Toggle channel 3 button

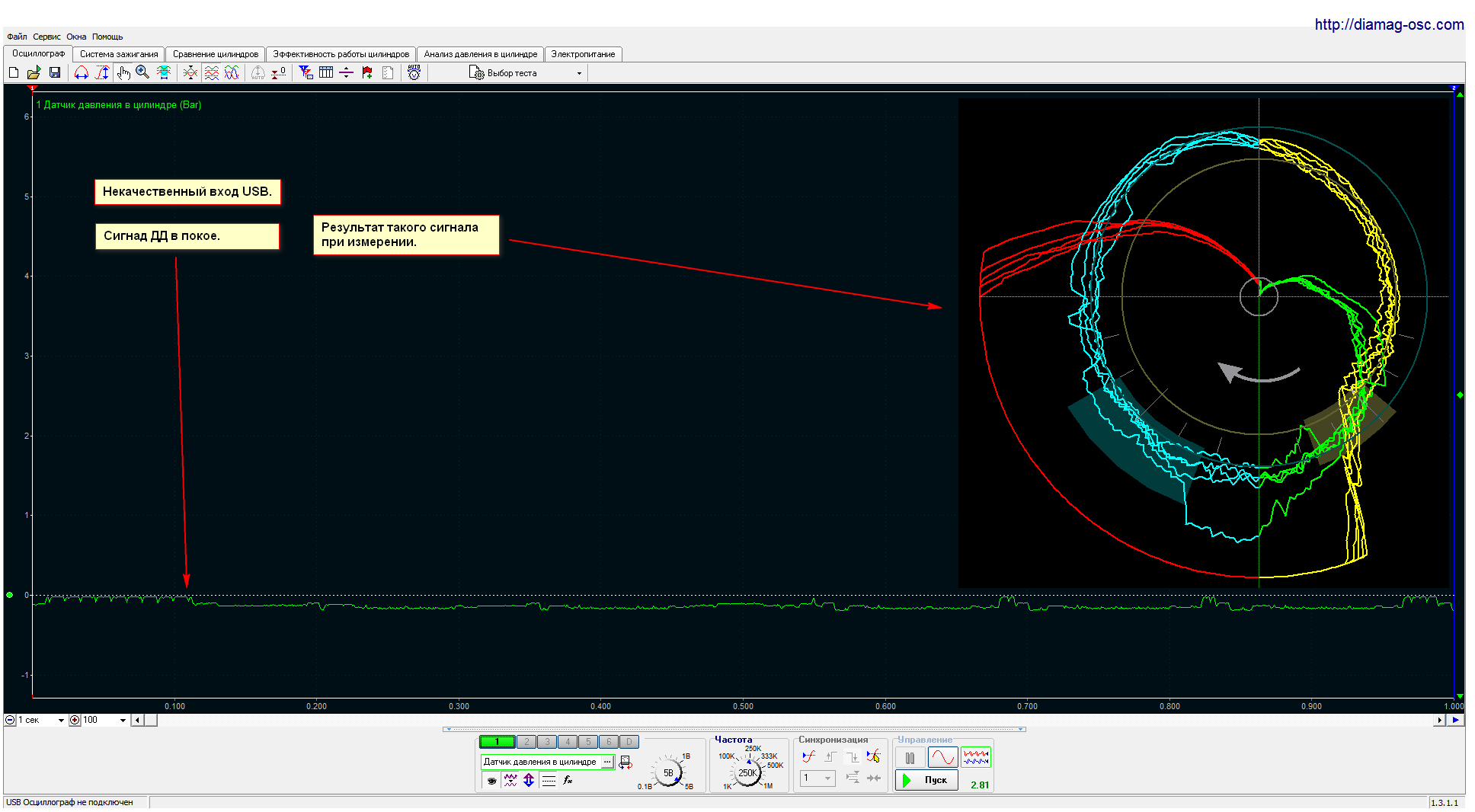click(x=547, y=741)
